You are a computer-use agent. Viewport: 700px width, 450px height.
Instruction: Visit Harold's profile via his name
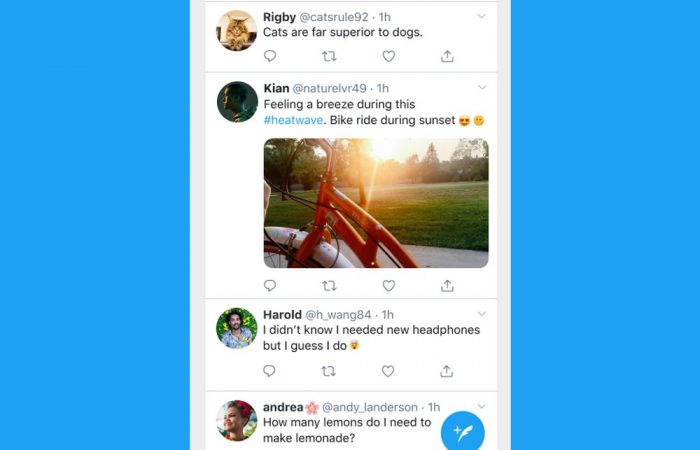[282, 314]
